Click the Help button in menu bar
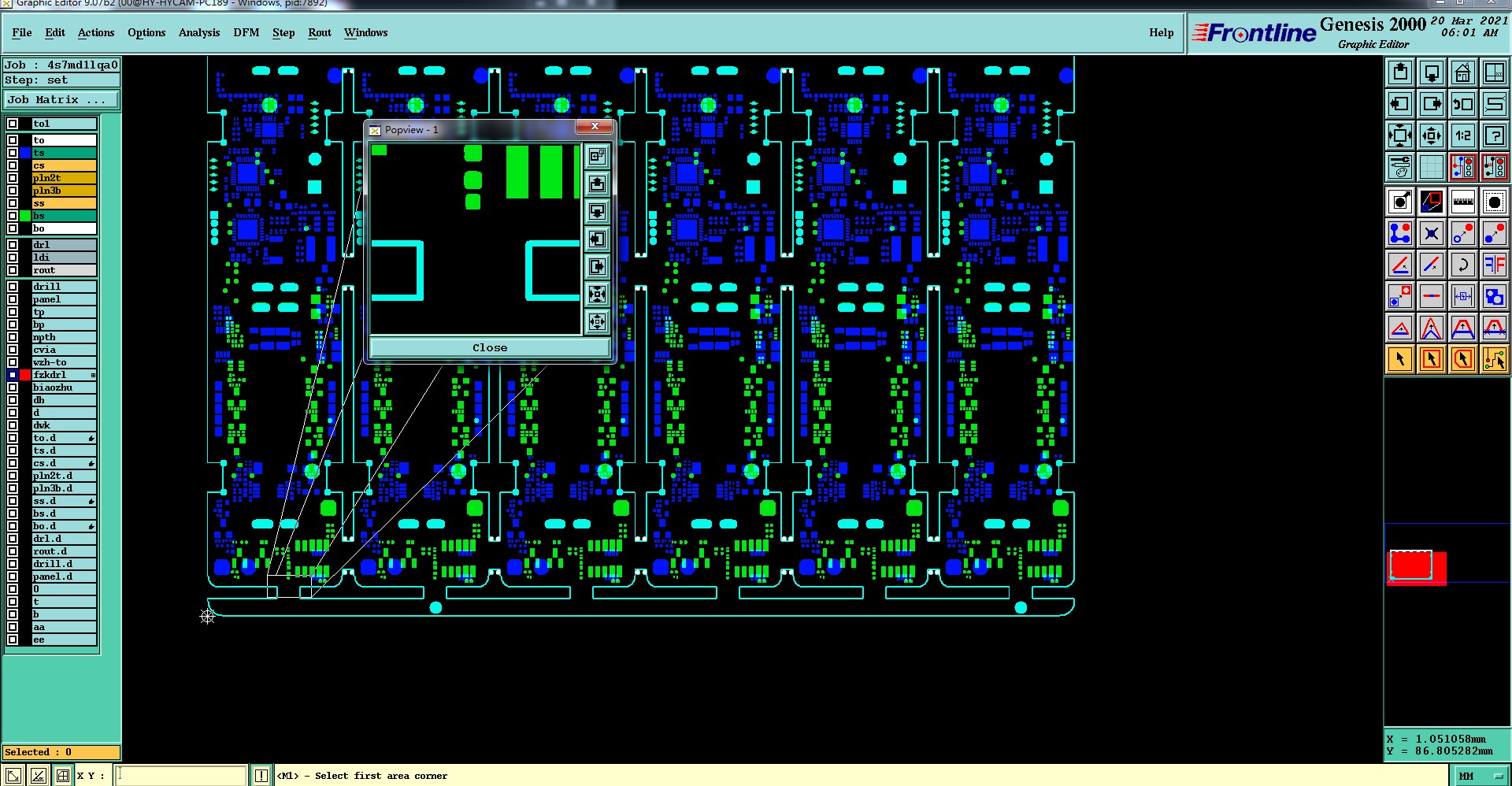The height and width of the screenshot is (786, 1512). click(x=1161, y=32)
